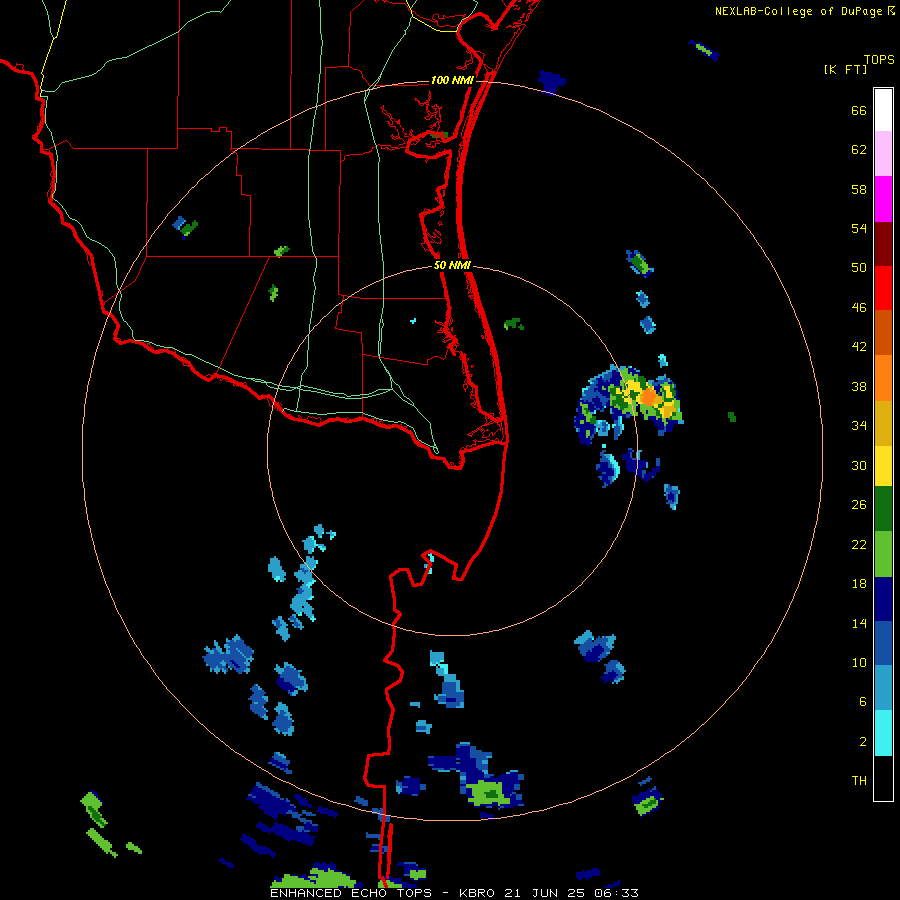Select the dark orange legend swatch

point(883,333)
